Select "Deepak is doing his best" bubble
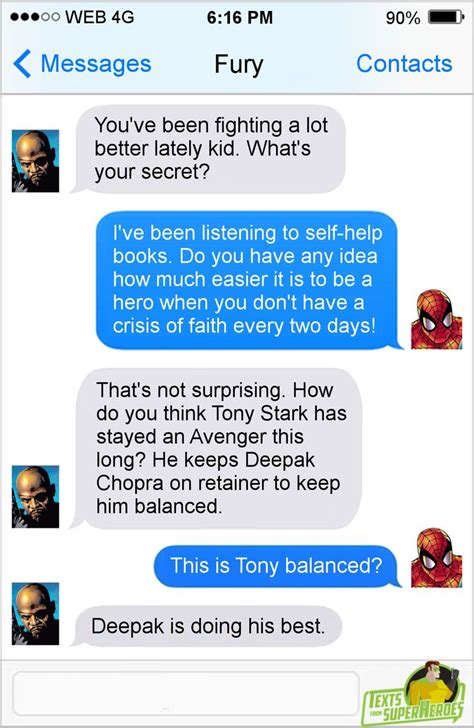The height and width of the screenshot is (728, 474). pyautogui.click(x=207, y=626)
